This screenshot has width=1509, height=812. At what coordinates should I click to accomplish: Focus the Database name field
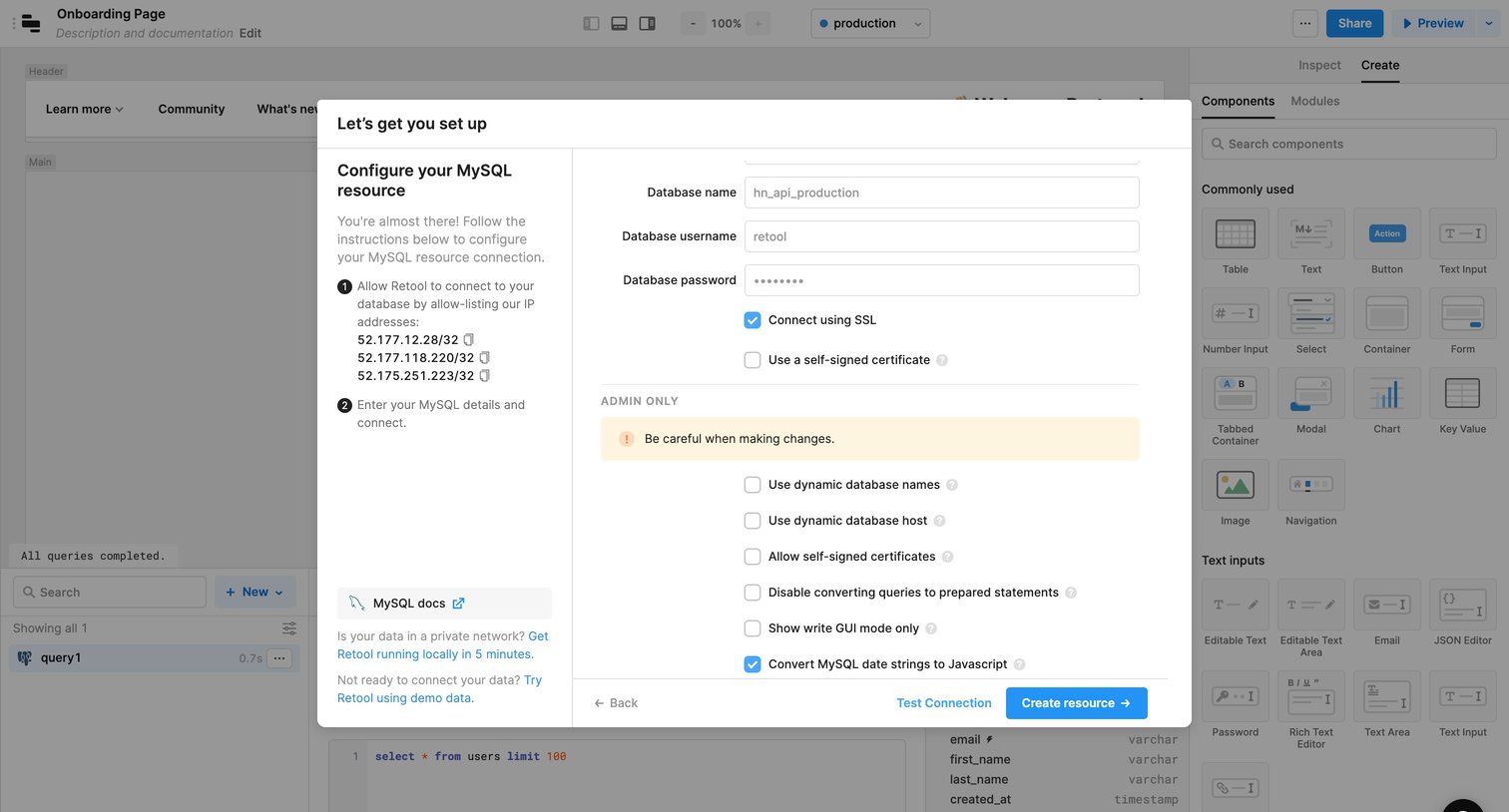pyautogui.click(x=941, y=193)
